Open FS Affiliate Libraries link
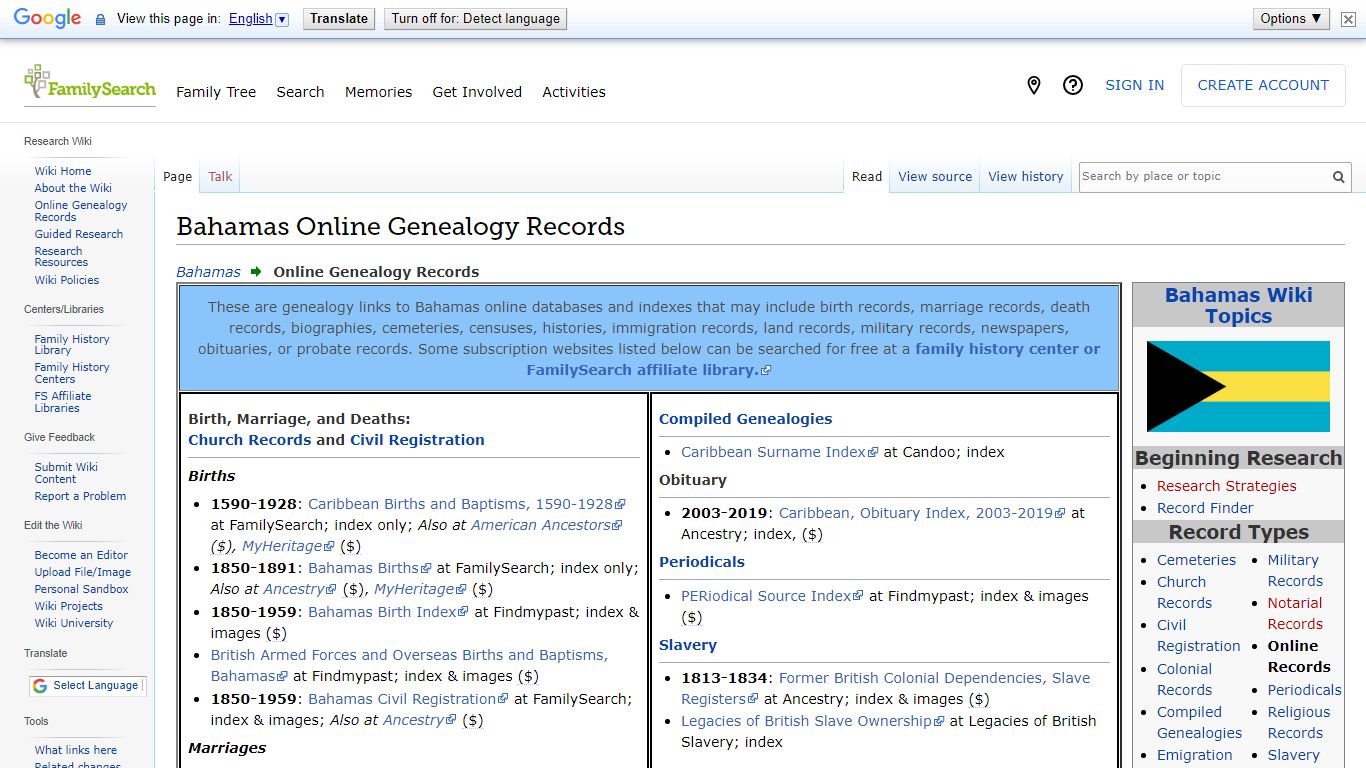 pyautogui.click(x=63, y=402)
